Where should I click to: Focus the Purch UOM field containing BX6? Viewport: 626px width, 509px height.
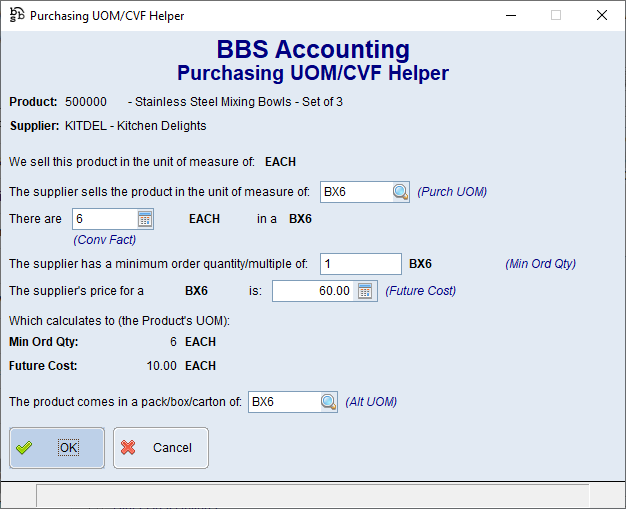[x=355, y=192]
